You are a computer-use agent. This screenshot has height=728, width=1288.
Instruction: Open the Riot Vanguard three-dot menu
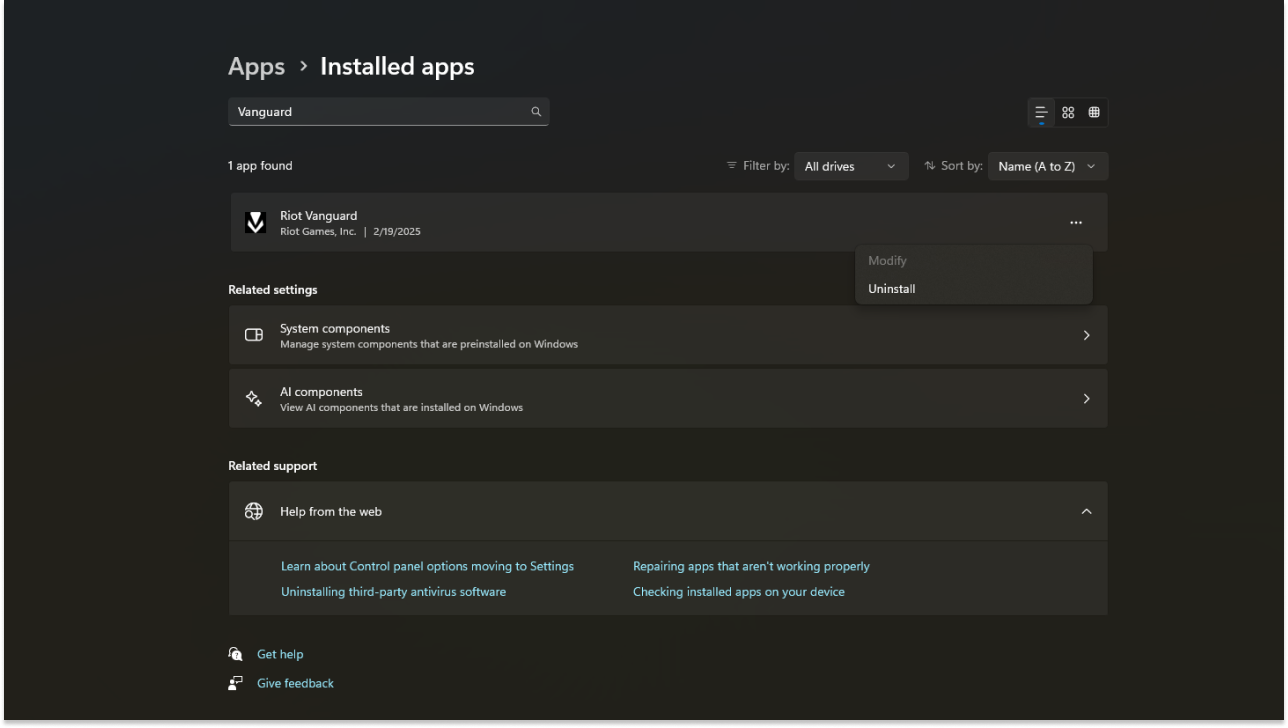point(1076,223)
